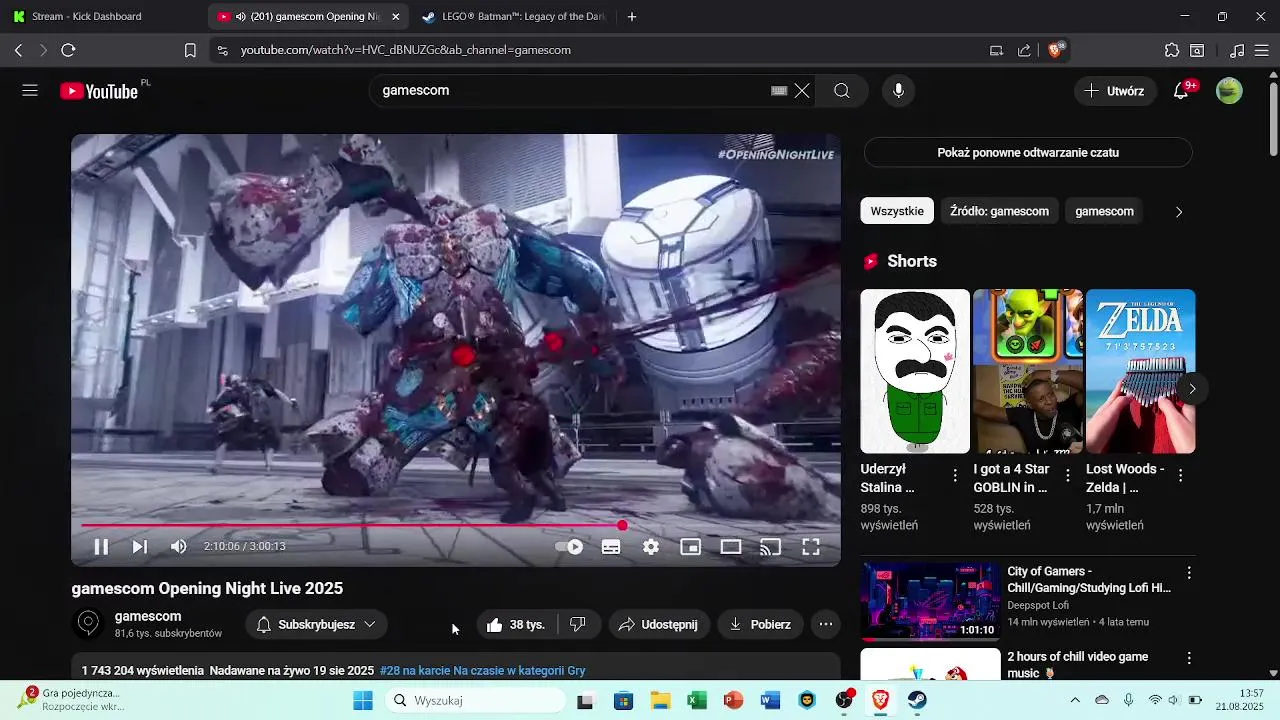Open the account avatar menu
1280x720 pixels.
tap(1229, 91)
